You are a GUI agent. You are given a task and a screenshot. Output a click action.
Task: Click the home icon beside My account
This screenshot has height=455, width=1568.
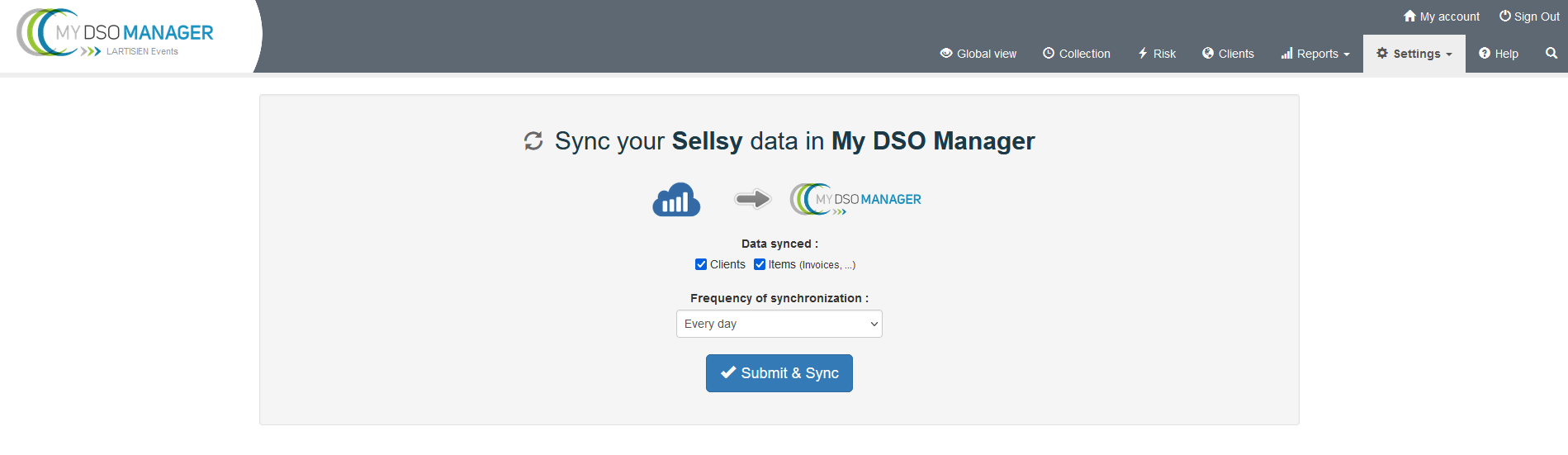1409,16
